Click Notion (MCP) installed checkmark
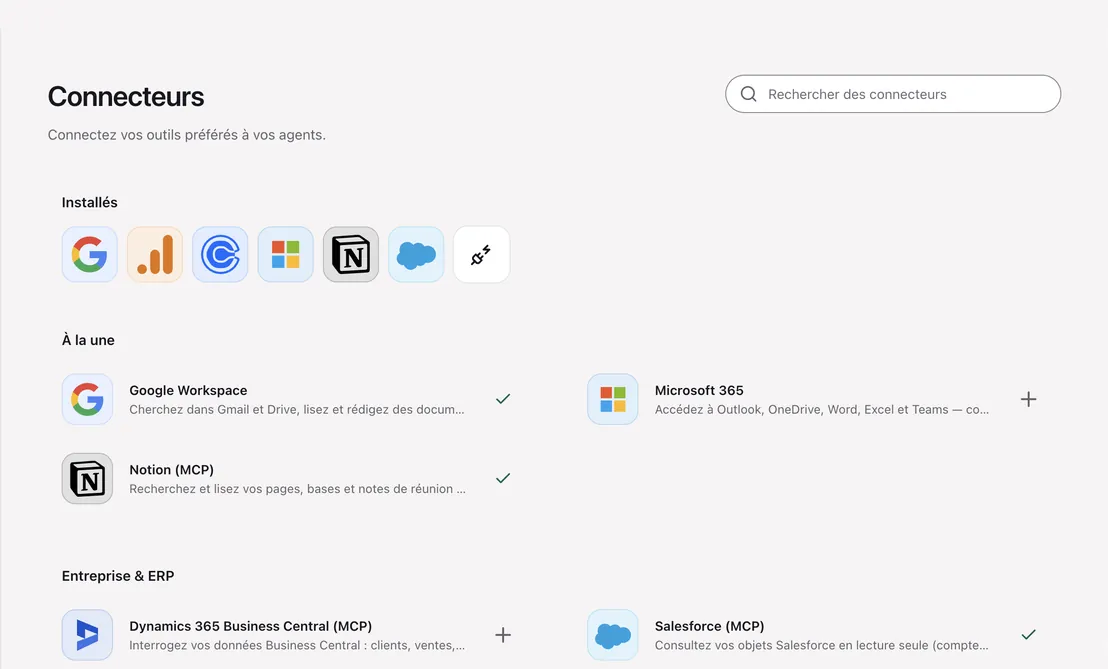1108x669 pixels. tap(503, 478)
